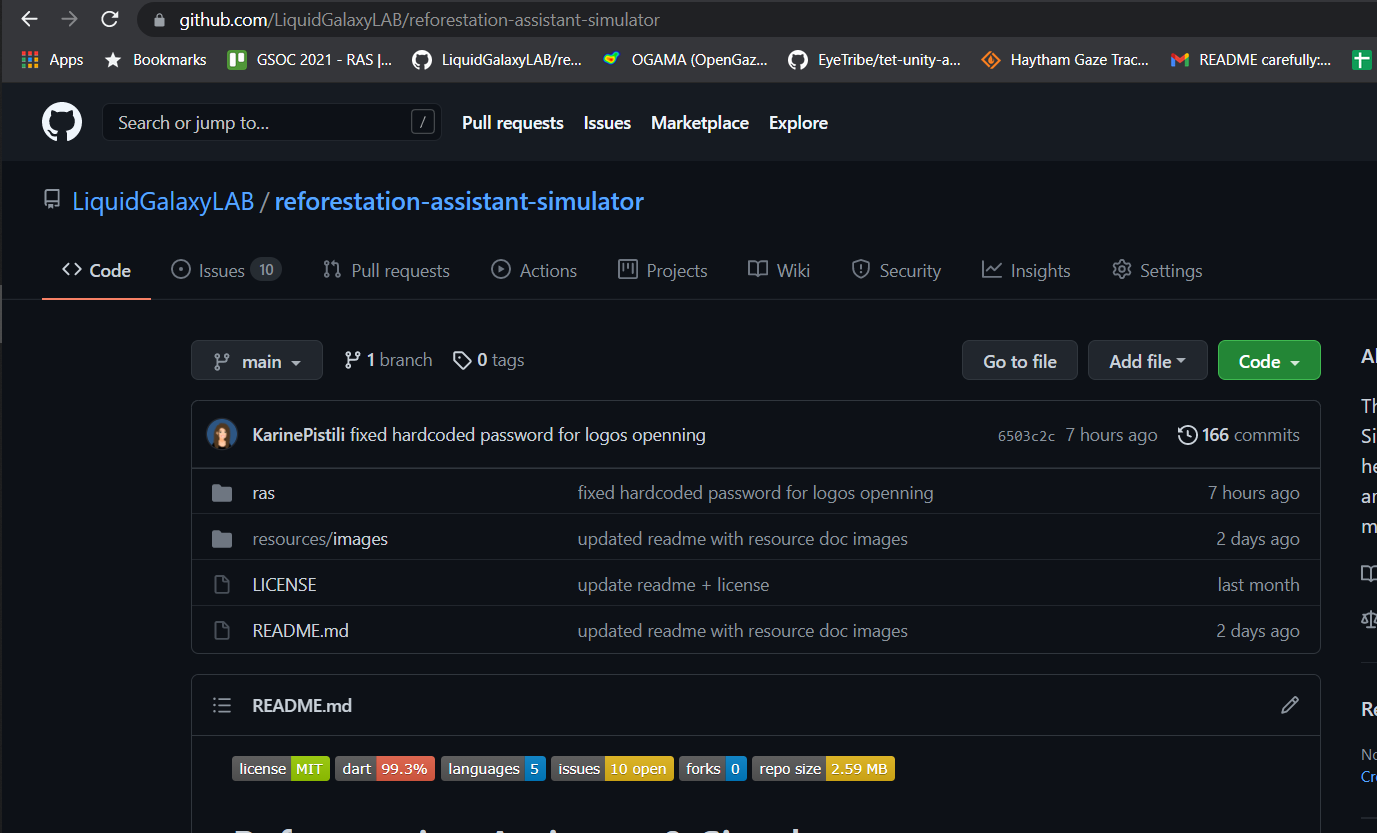The width and height of the screenshot is (1377, 833).
Task: Open the README table of contents icon
Action: [222, 705]
